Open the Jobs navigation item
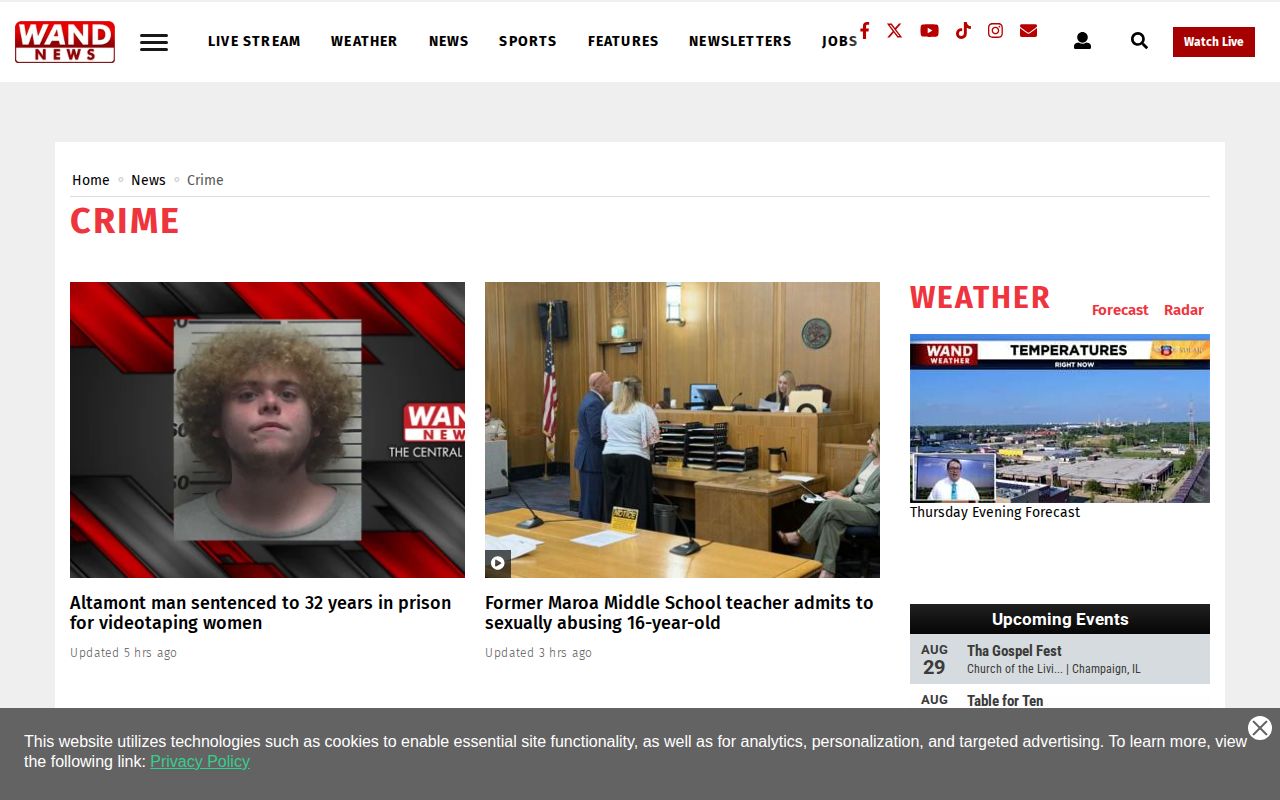 click(x=839, y=41)
